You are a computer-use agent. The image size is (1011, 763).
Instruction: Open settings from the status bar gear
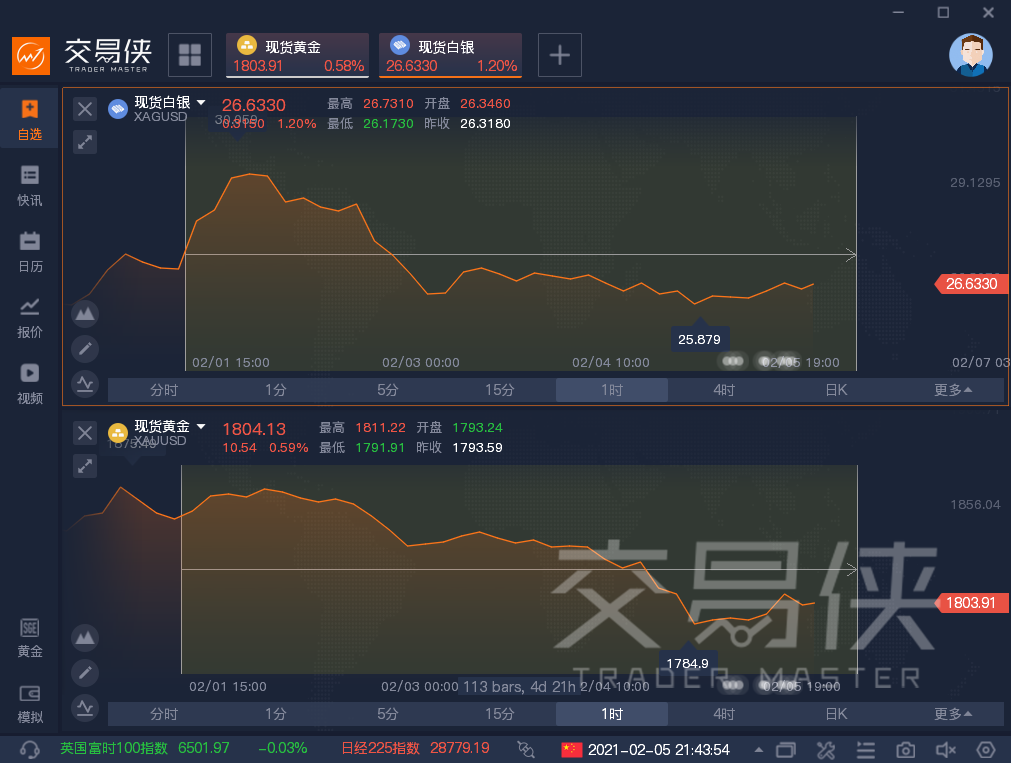click(985, 750)
